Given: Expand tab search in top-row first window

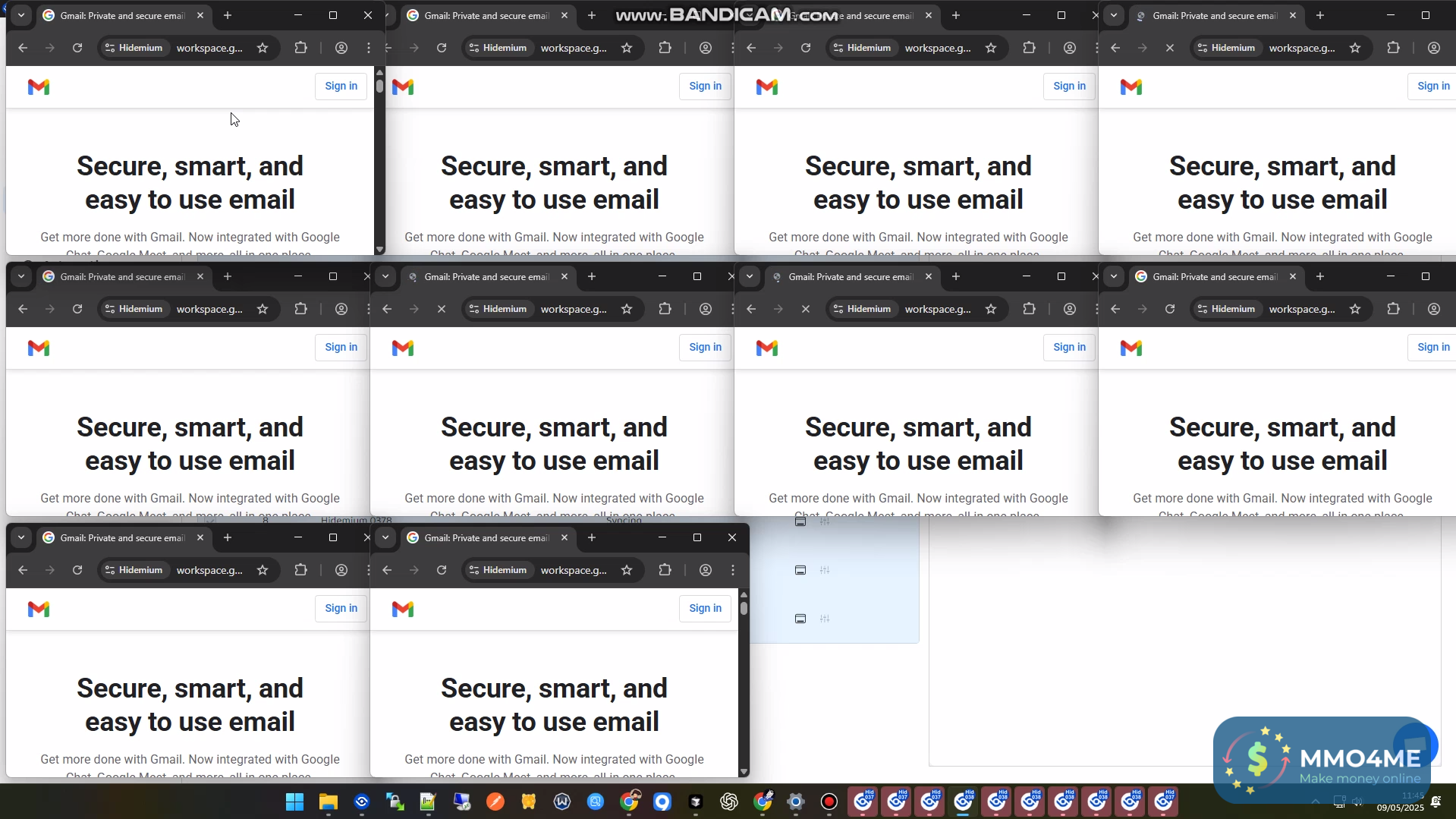Looking at the screenshot, I should point(21,15).
